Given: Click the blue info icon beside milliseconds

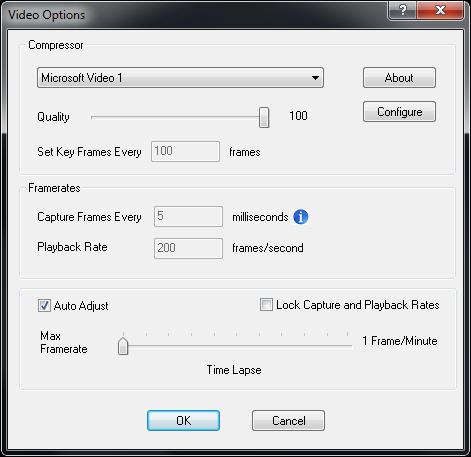Looking at the screenshot, I should coord(301,217).
